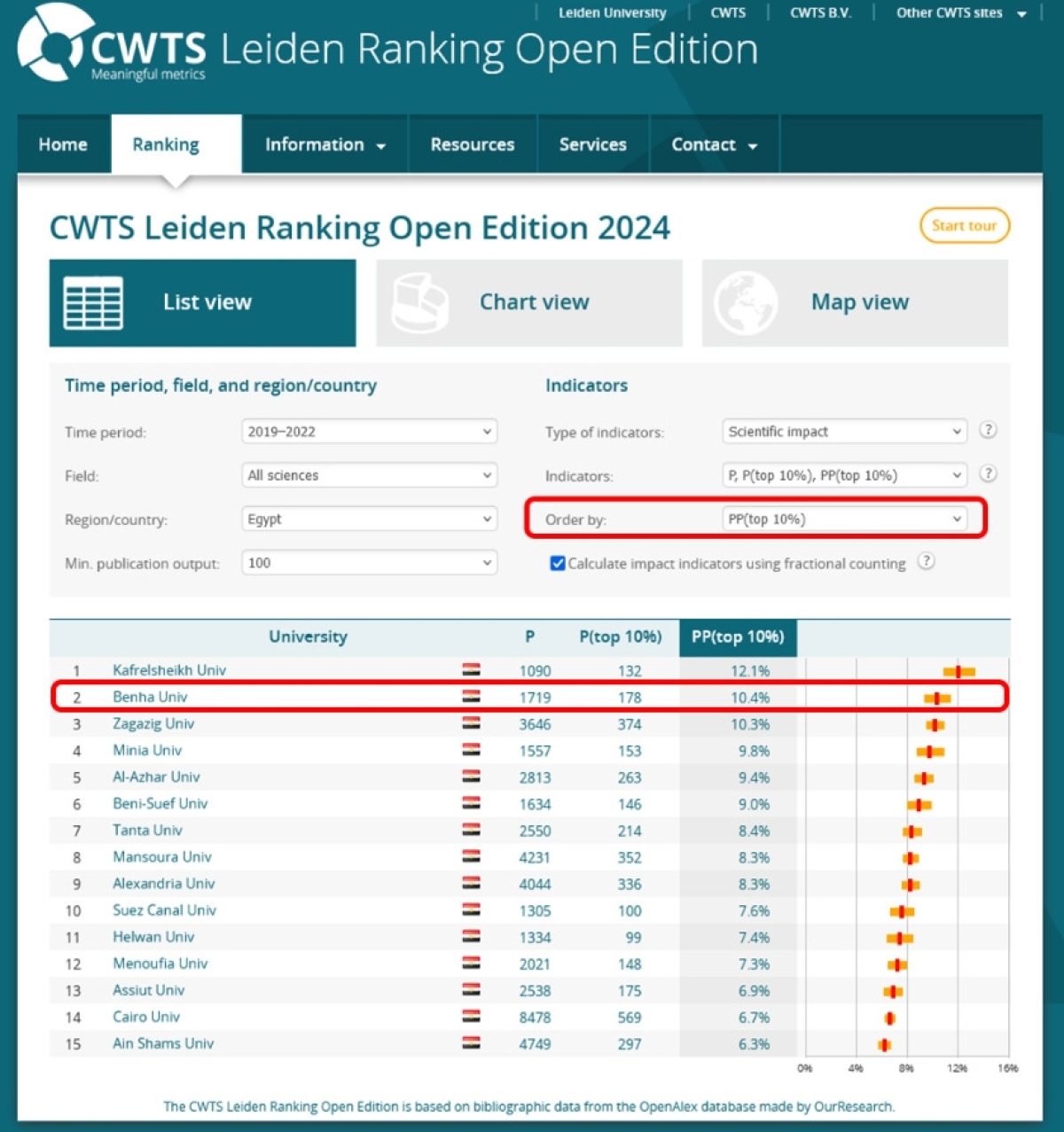Click Egypt flag in Minia Univ row

click(472, 750)
